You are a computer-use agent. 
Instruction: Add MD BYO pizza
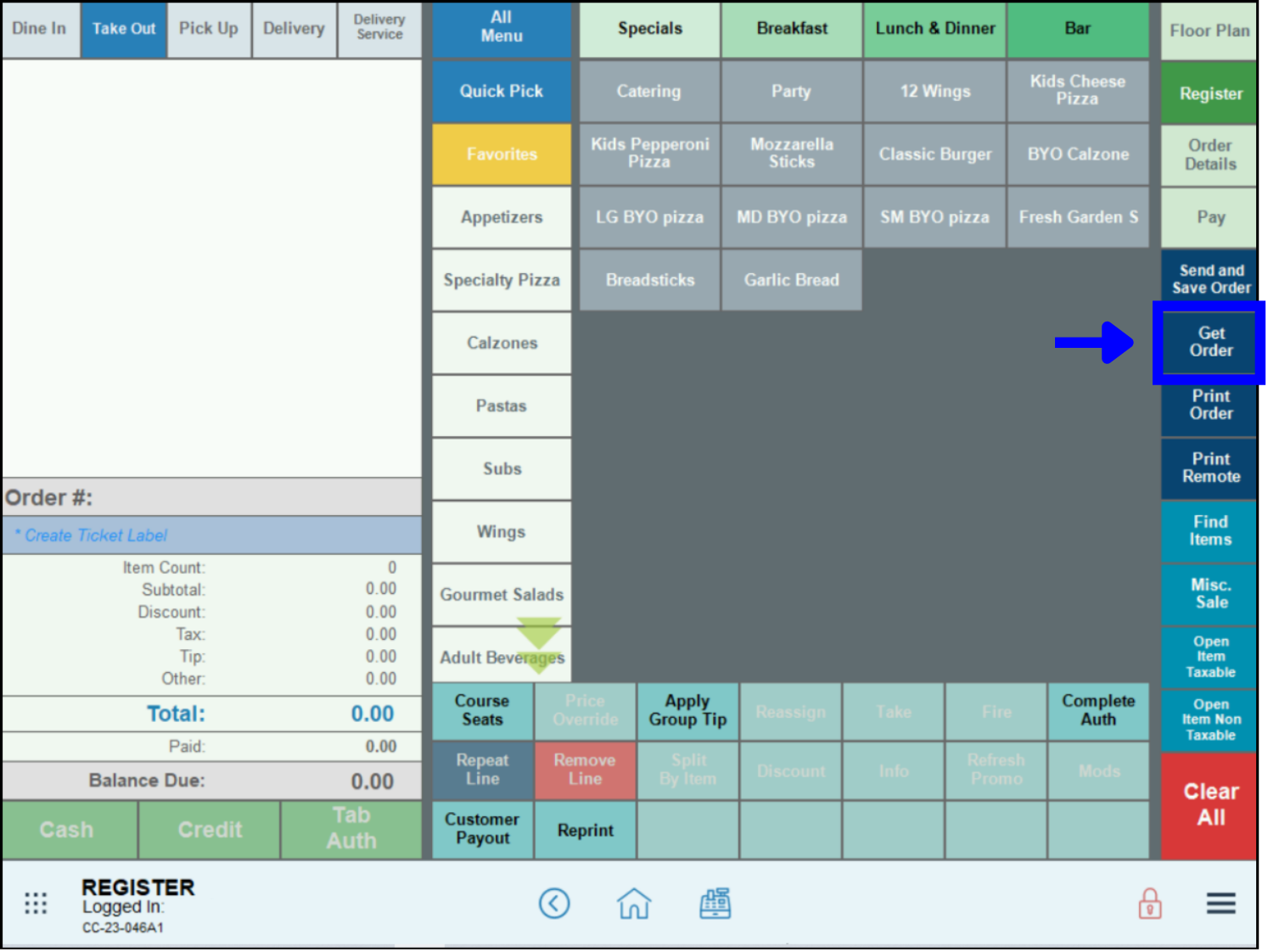click(792, 217)
